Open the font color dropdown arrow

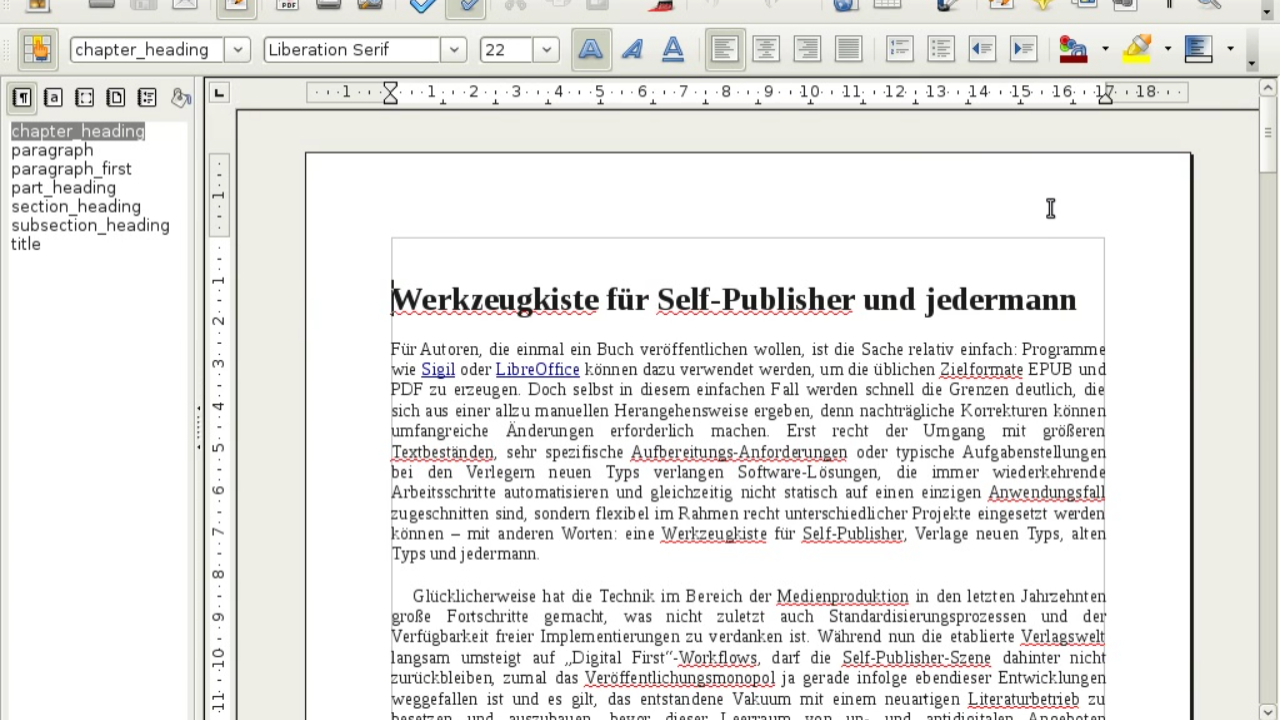coord(1105,49)
